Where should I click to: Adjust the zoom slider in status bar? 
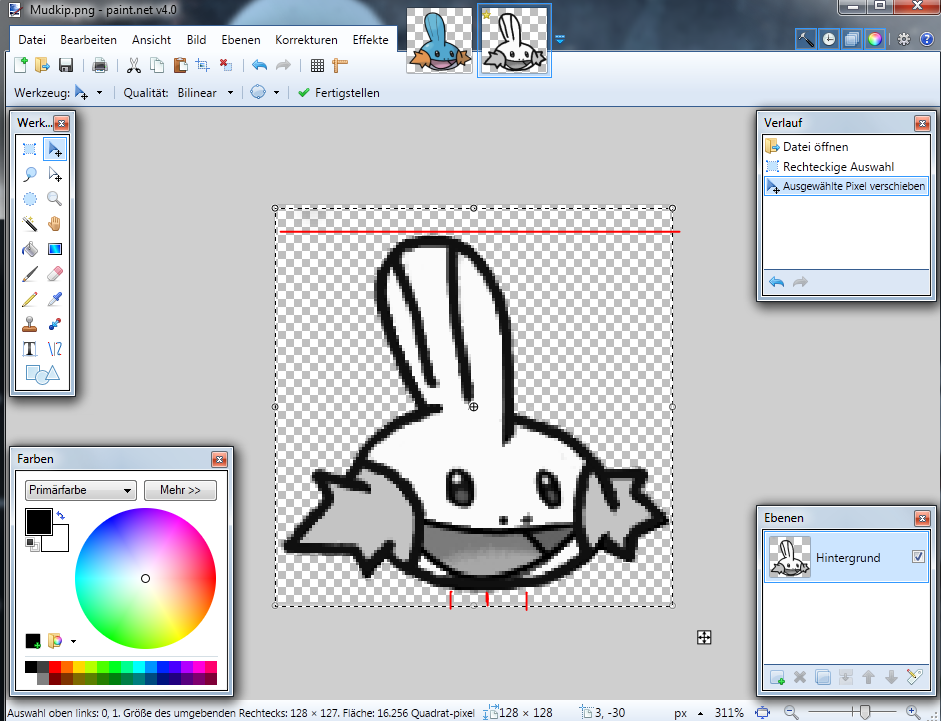[x=864, y=713]
